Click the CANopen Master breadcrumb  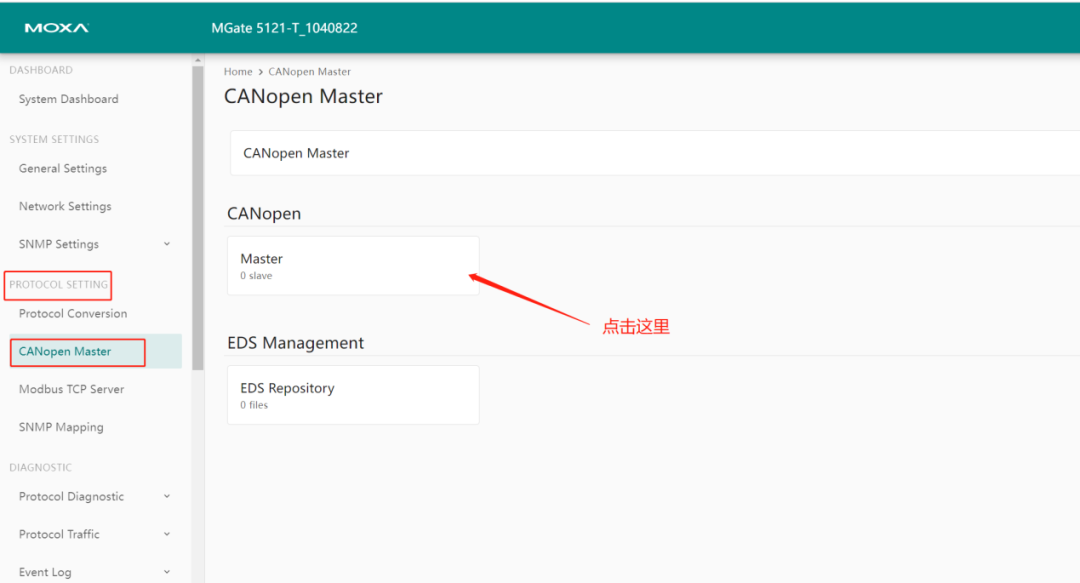[x=309, y=71]
